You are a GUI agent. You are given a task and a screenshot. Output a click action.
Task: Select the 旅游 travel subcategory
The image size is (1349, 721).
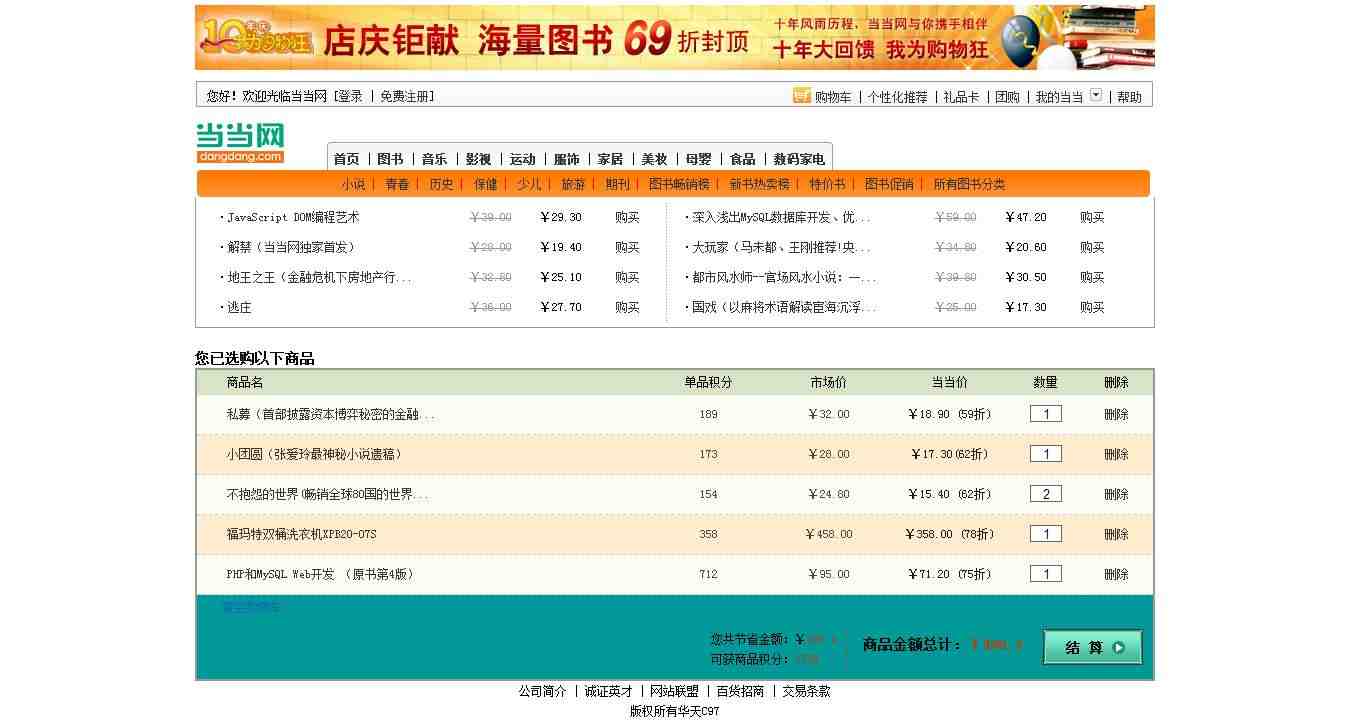[573, 184]
